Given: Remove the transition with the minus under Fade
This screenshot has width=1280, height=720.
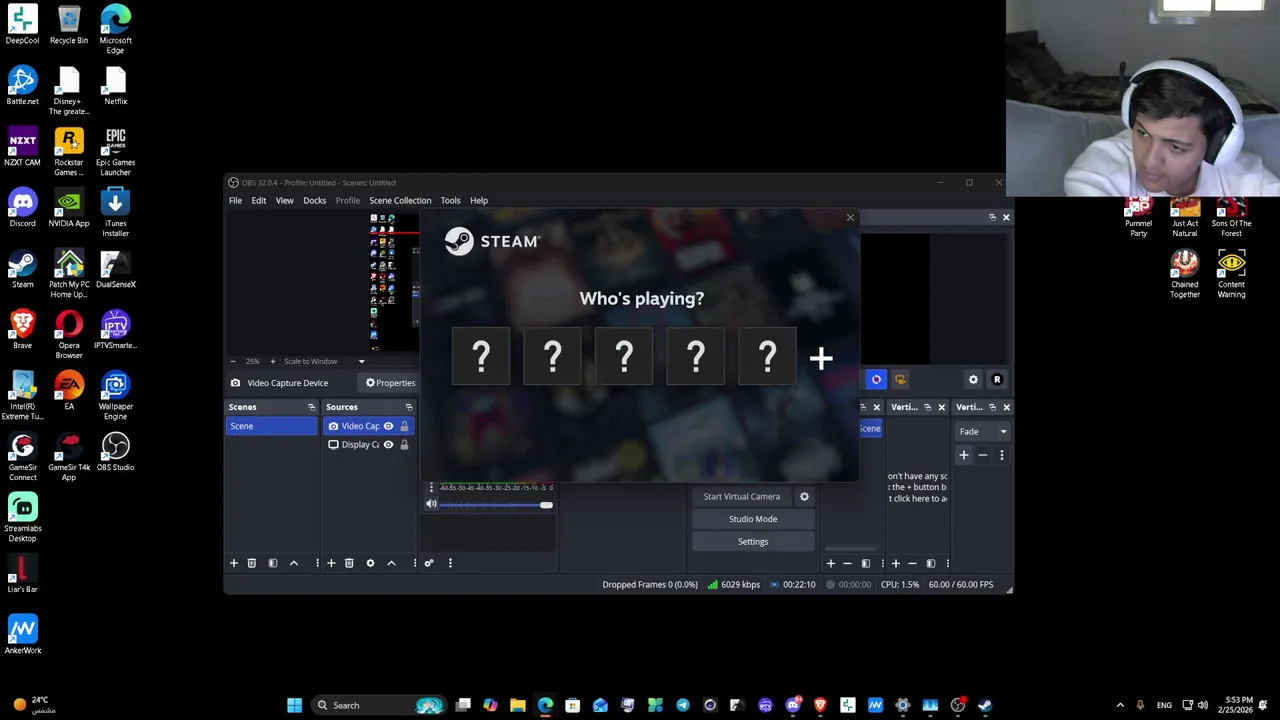Looking at the screenshot, I should tap(983, 455).
